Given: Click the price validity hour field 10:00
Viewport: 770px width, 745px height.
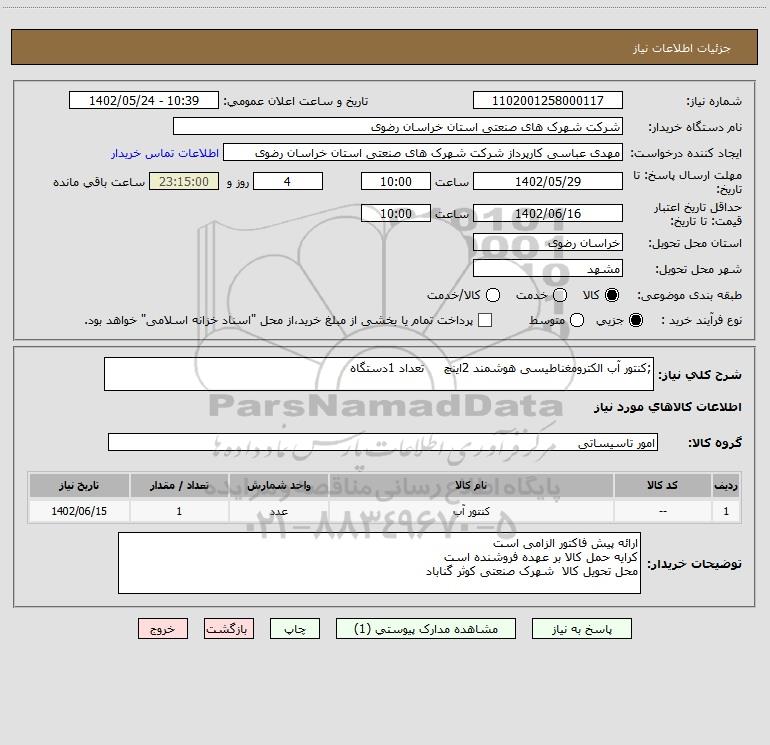Looking at the screenshot, I should coord(396,213).
